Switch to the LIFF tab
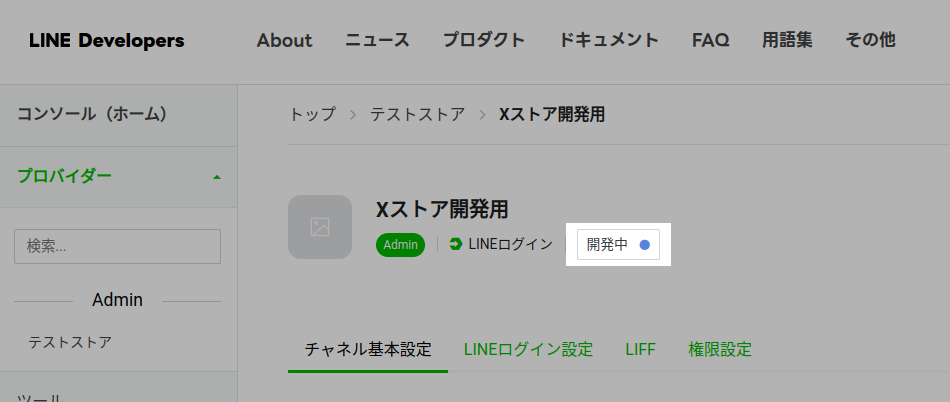Screen dimensions: 950x402 tap(640, 349)
